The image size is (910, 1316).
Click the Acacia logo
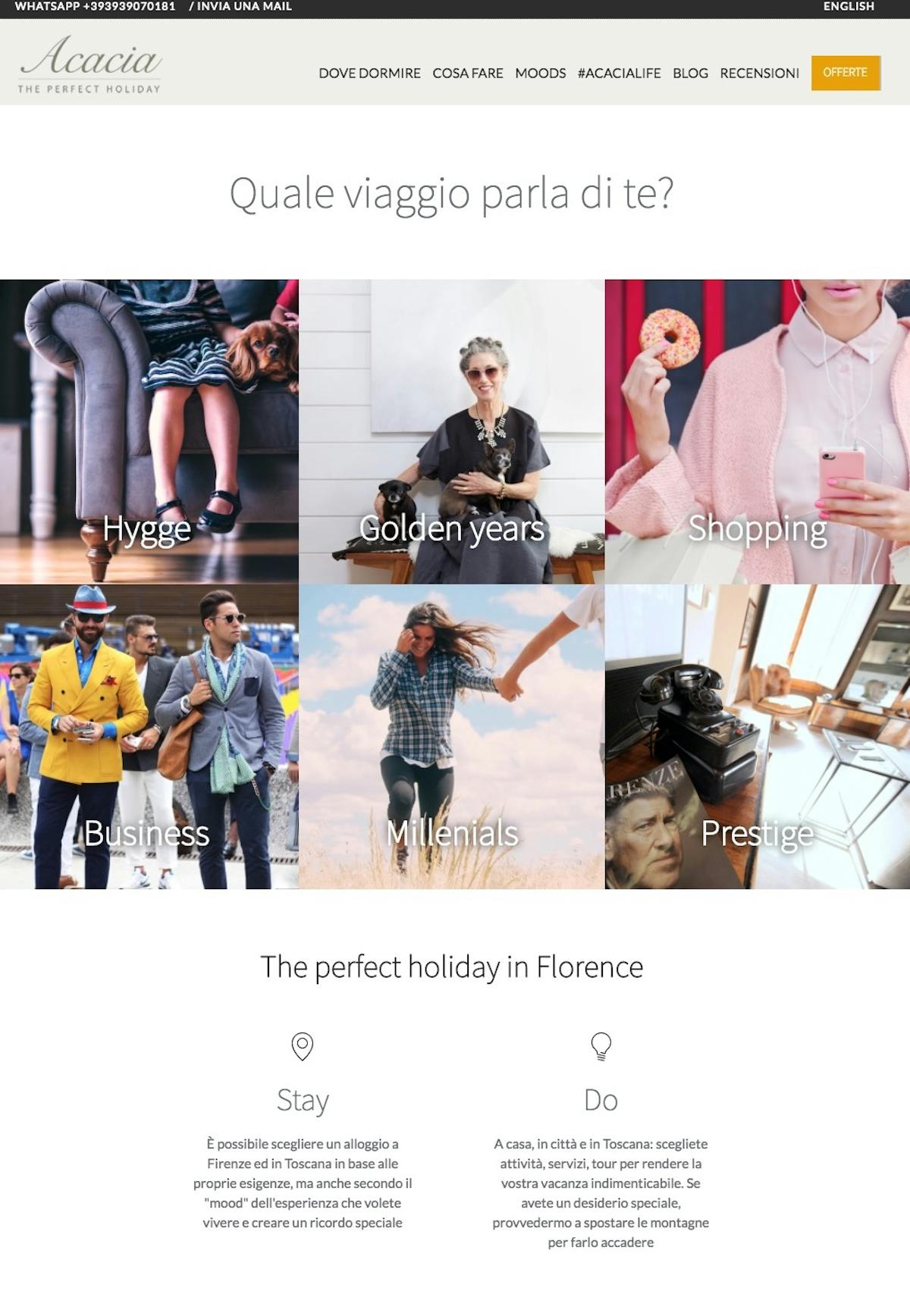click(89, 64)
